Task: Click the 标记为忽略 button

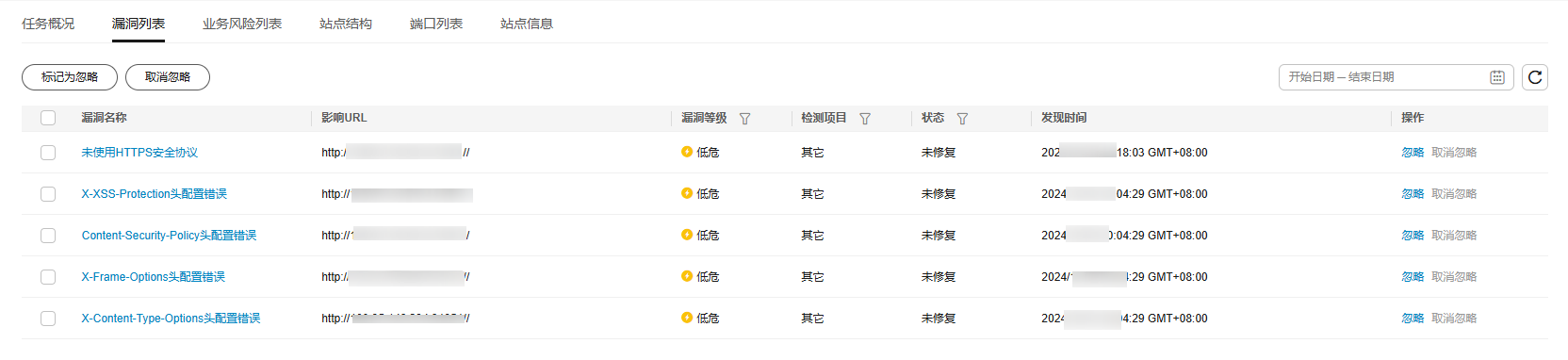Action: coord(70,77)
